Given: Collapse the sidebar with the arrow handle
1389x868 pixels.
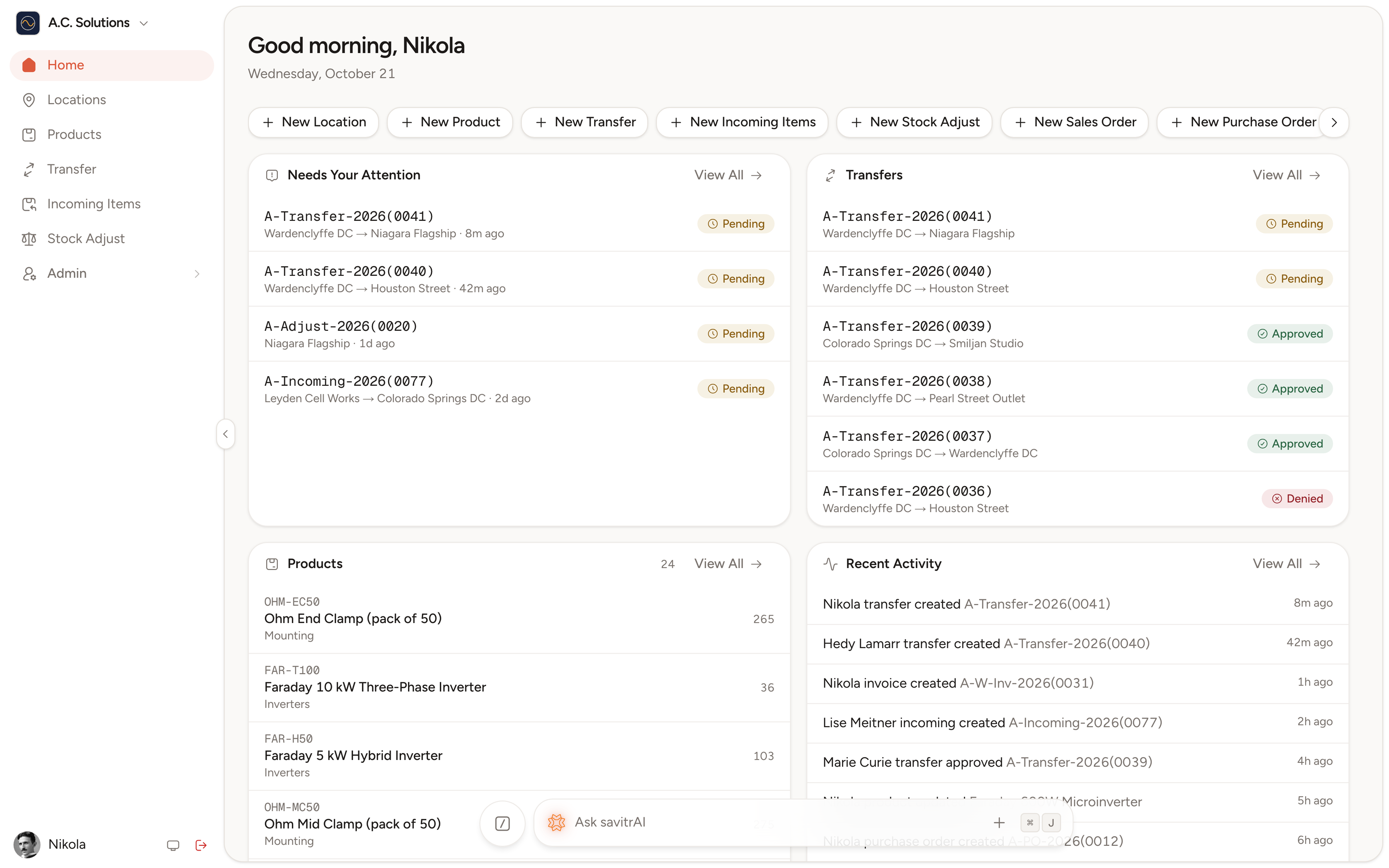Looking at the screenshot, I should tap(226, 434).
